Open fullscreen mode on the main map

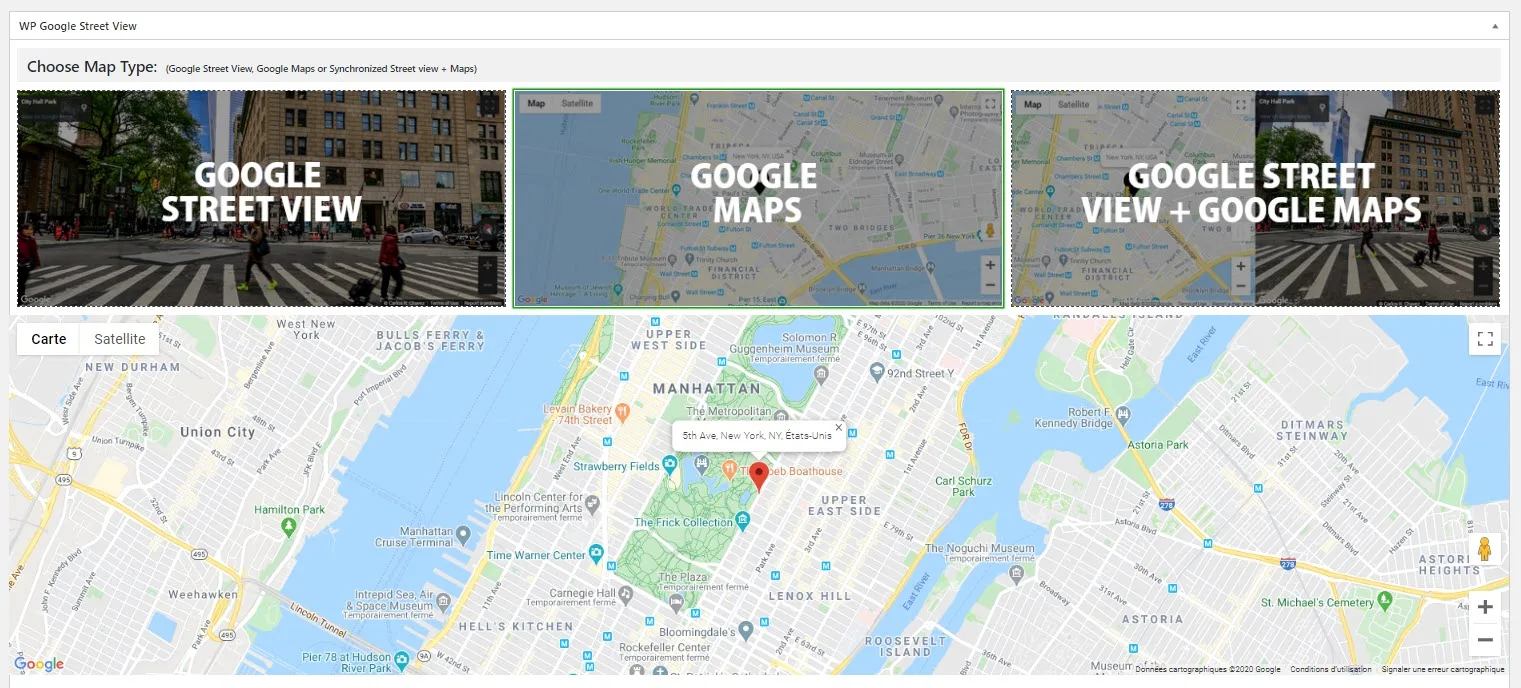pos(1485,338)
